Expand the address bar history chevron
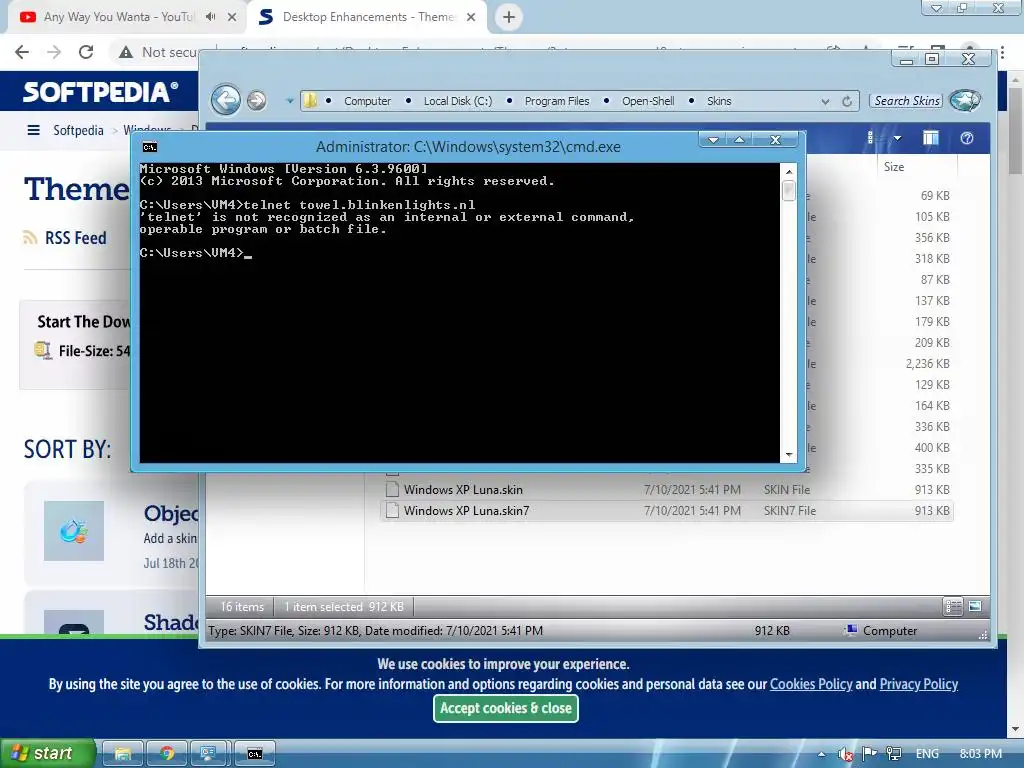This screenshot has width=1024, height=768. pos(825,102)
